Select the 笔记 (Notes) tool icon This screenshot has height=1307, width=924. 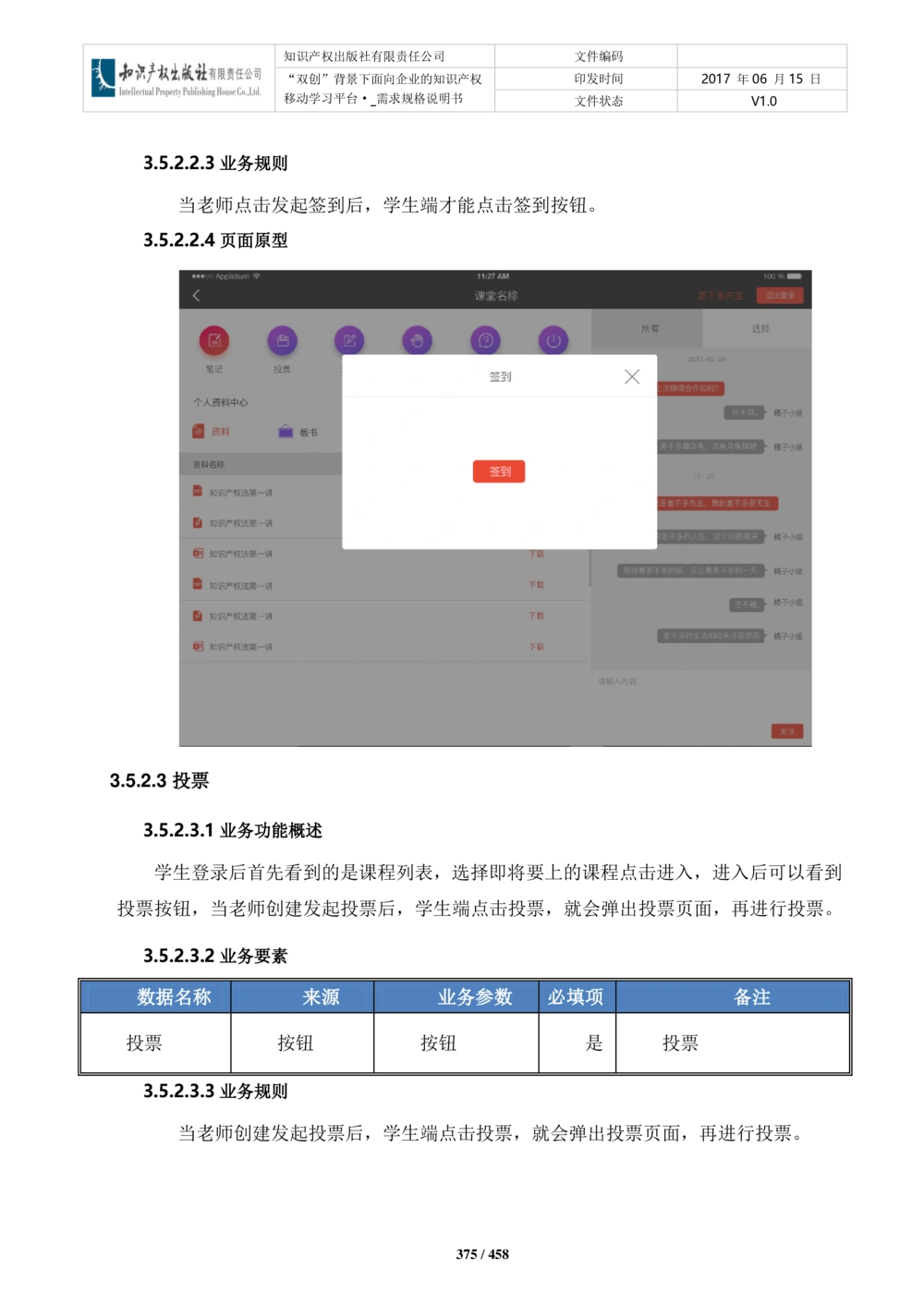point(214,340)
